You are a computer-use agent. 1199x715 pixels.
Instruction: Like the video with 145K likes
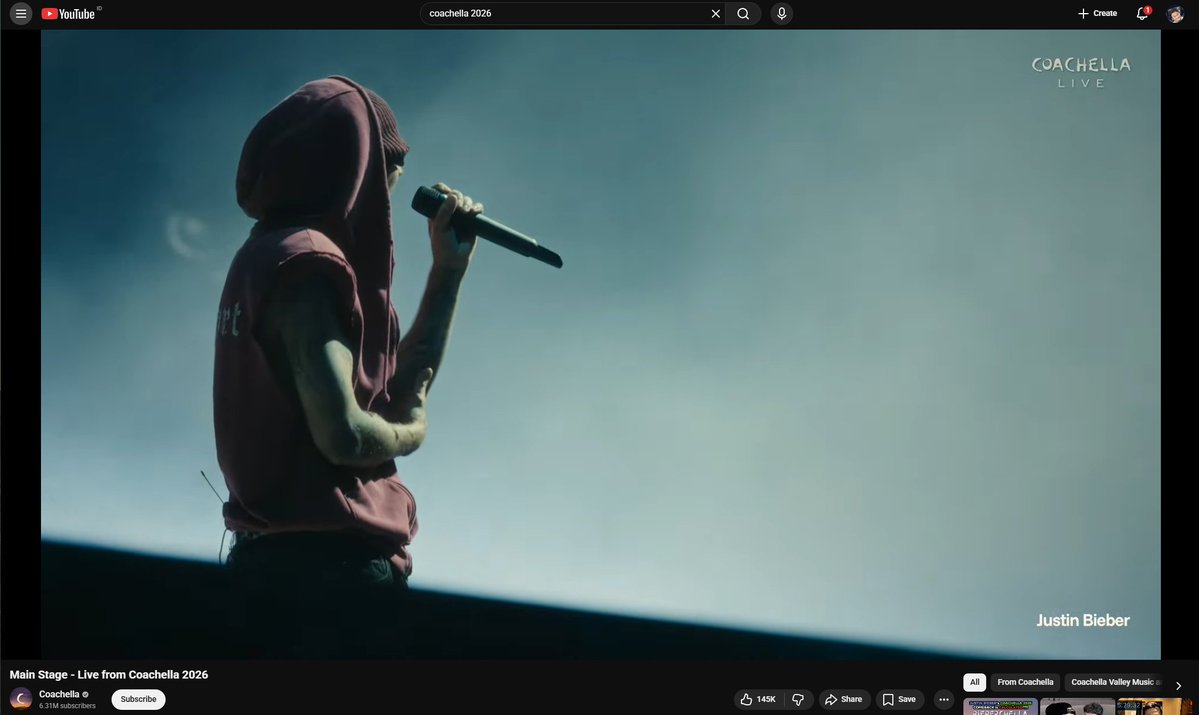[758, 699]
